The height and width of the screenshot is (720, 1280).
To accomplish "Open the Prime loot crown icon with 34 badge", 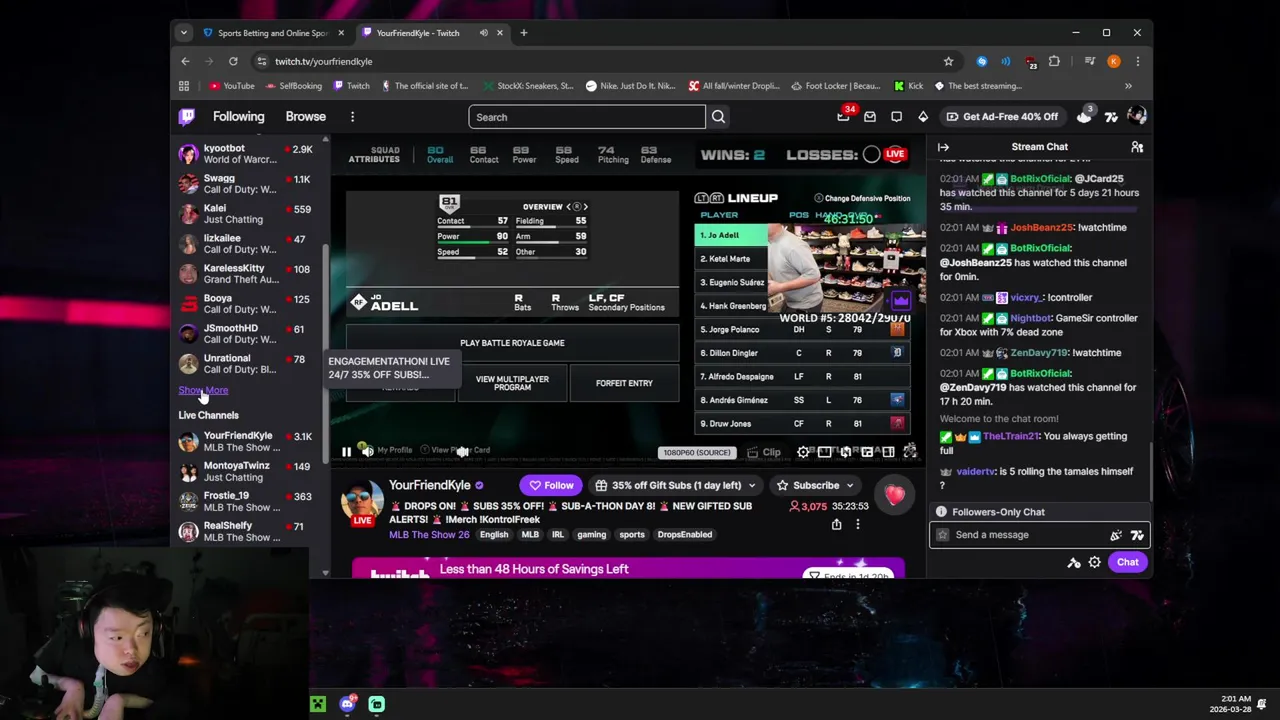I will [x=843, y=117].
